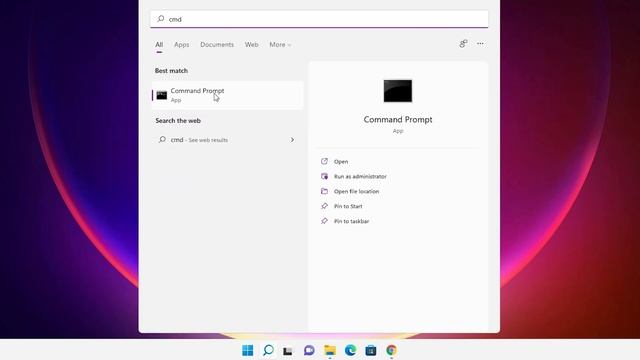Click the large Command Prompt preview thumbnail
The image size is (640, 360).
click(398, 91)
